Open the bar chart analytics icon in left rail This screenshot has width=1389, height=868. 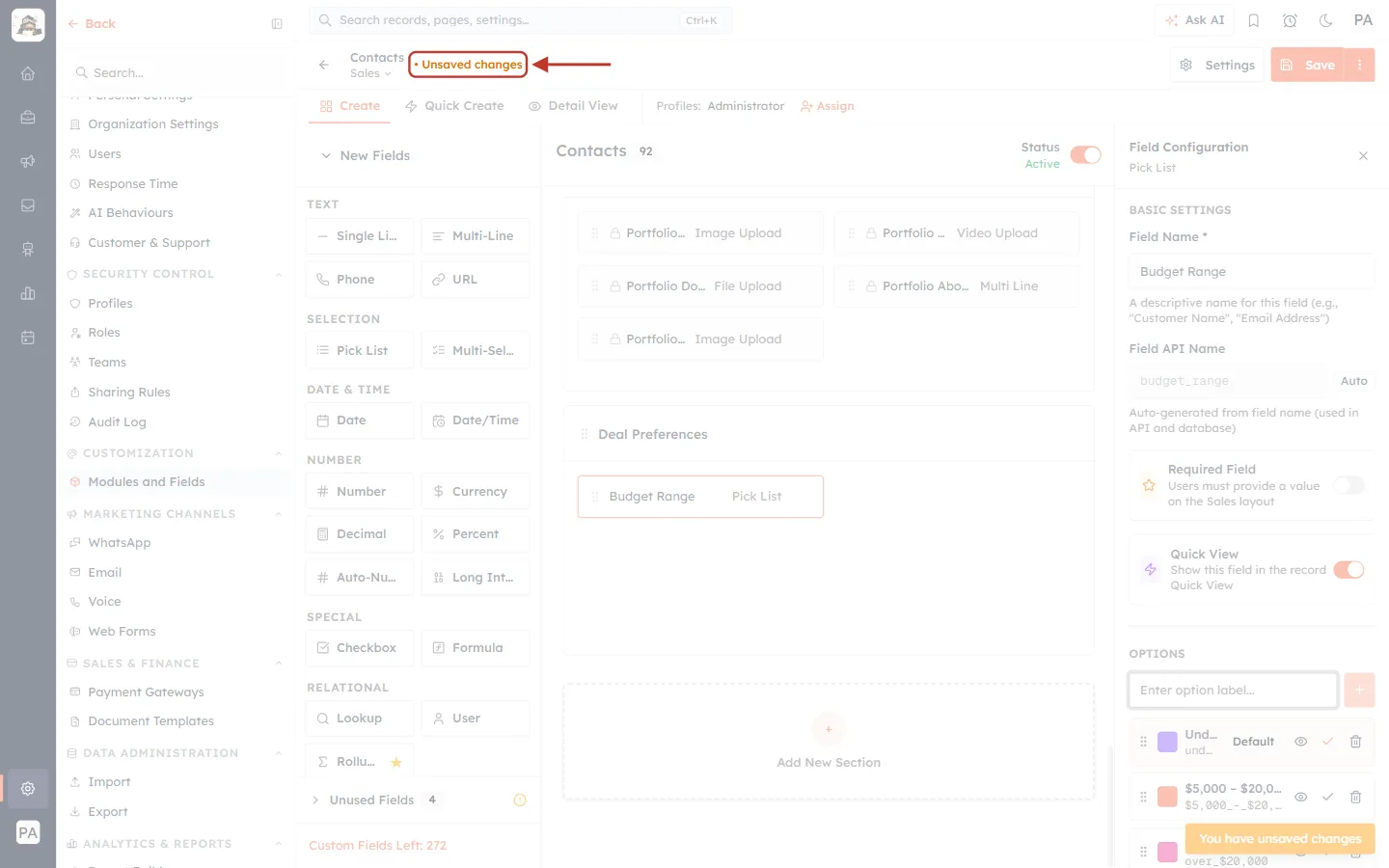point(28,293)
